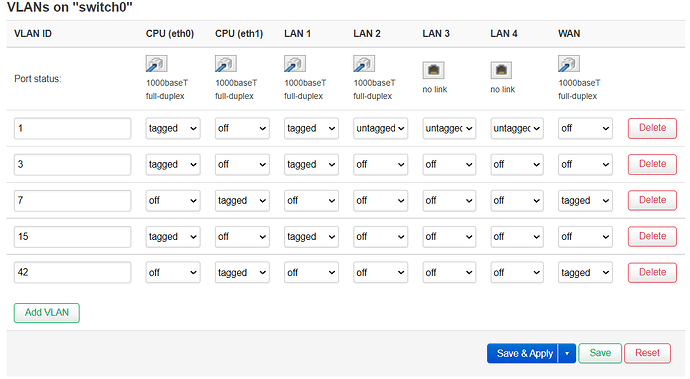Delete the VLAN 7 row
The image size is (690, 379).
coord(652,200)
